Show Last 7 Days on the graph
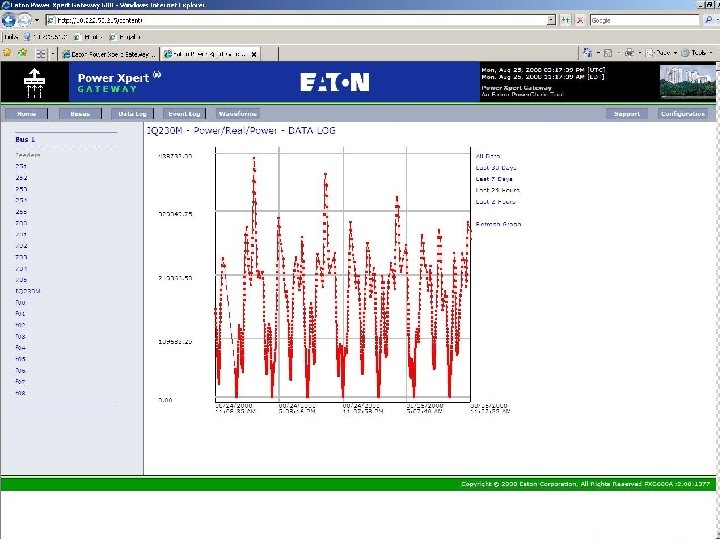This screenshot has height=540, width=720. (494, 179)
